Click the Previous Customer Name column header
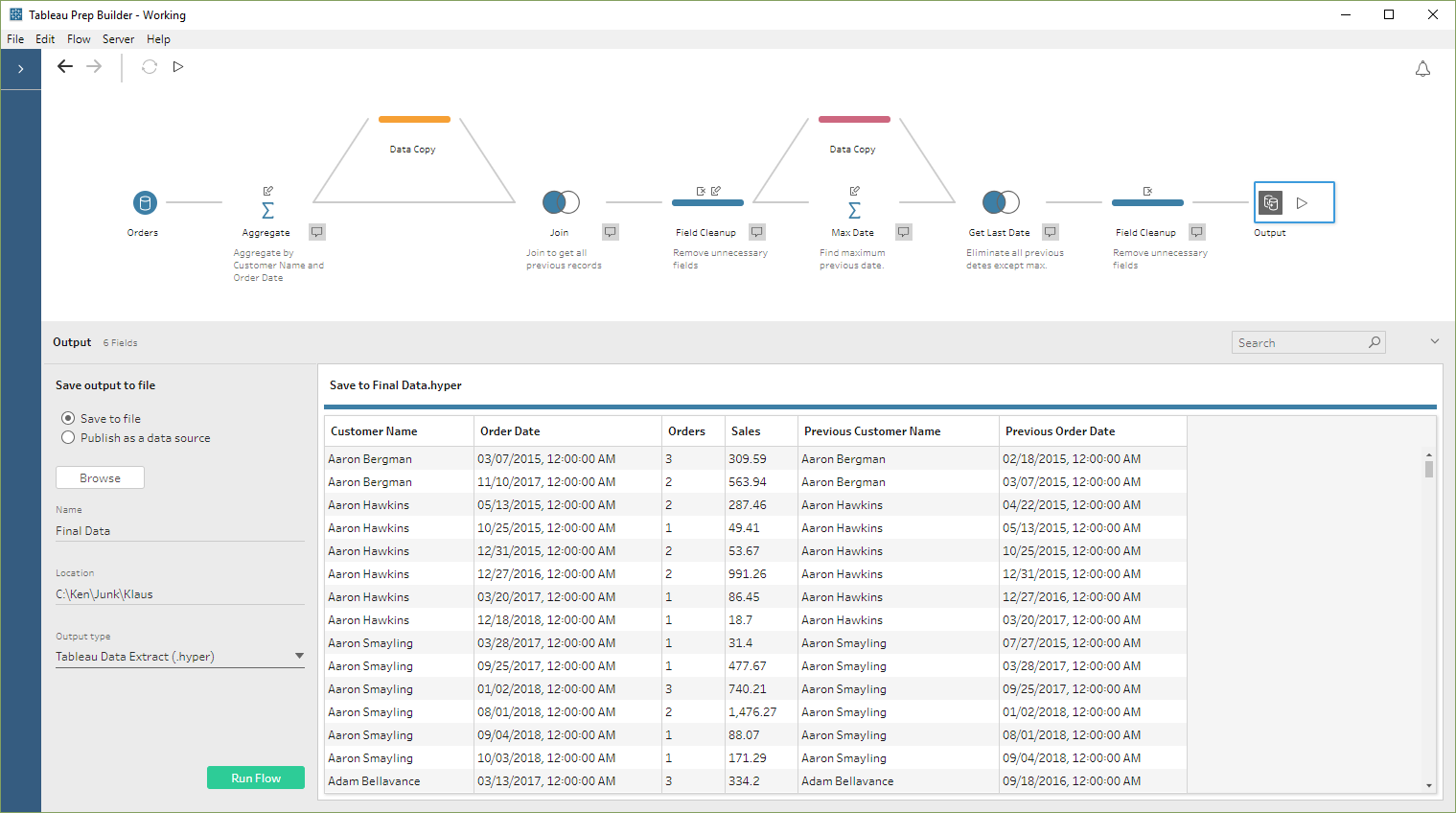Screen dimensions: 1456x813 pos(899,431)
